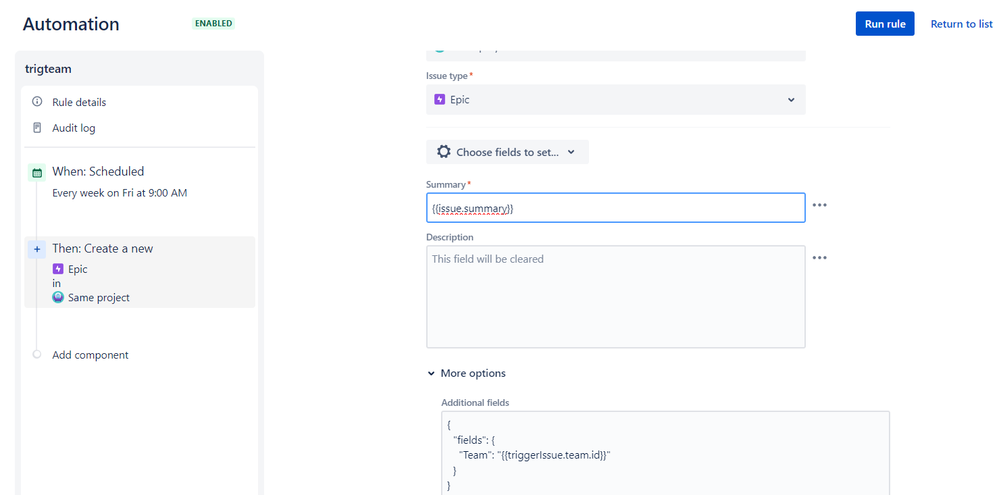Click the purple Epic icon in rule step

[58, 269]
